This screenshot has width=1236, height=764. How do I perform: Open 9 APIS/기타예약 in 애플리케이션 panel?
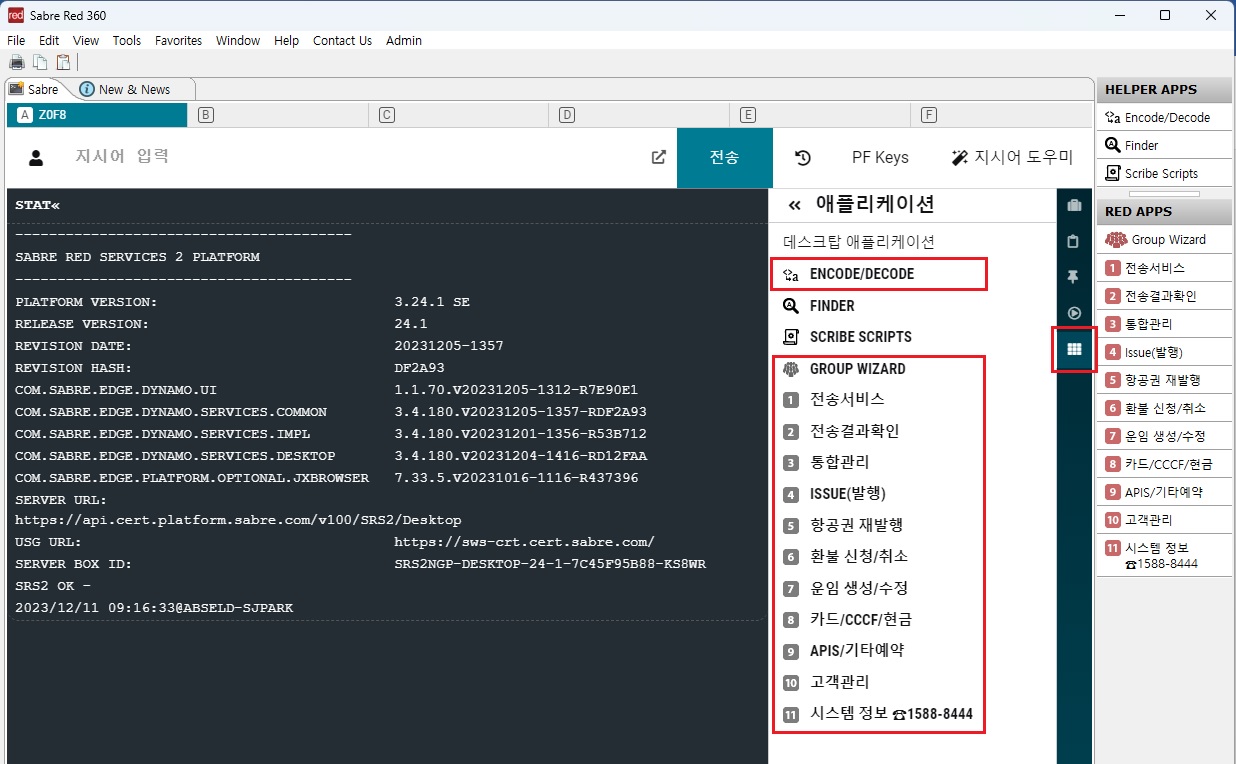coord(843,650)
